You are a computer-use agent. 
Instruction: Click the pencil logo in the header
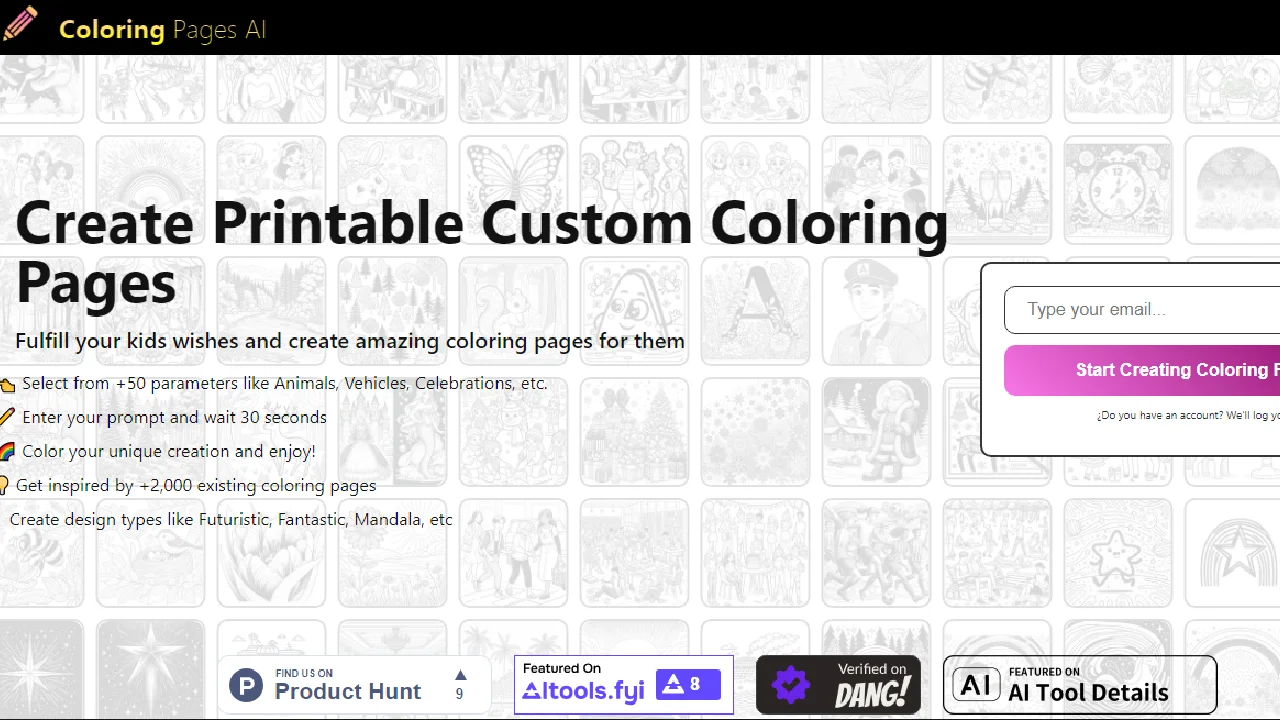pyautogui.click(x=20, y=24)
